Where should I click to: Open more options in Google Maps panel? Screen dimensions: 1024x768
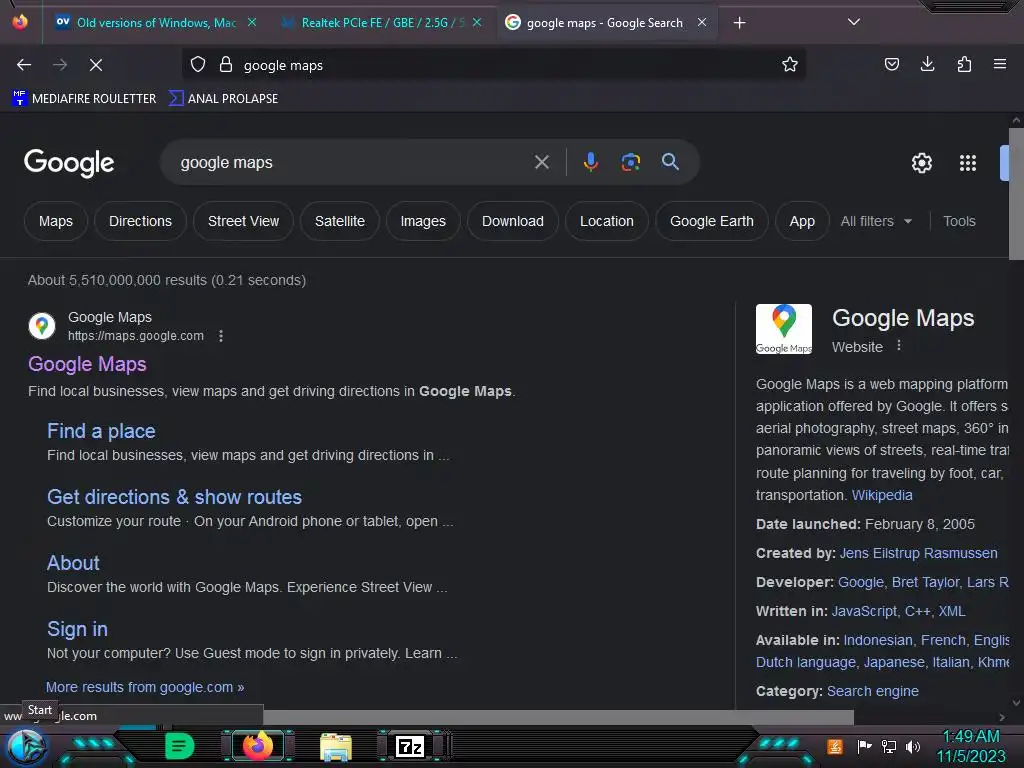point(899,345)
